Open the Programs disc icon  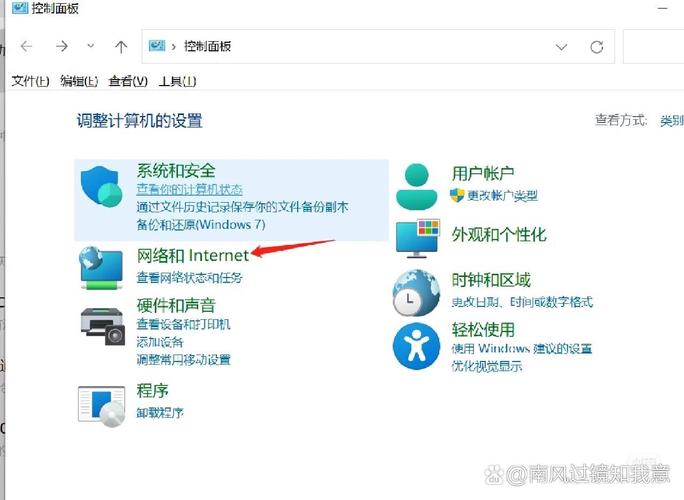point(102,406)
